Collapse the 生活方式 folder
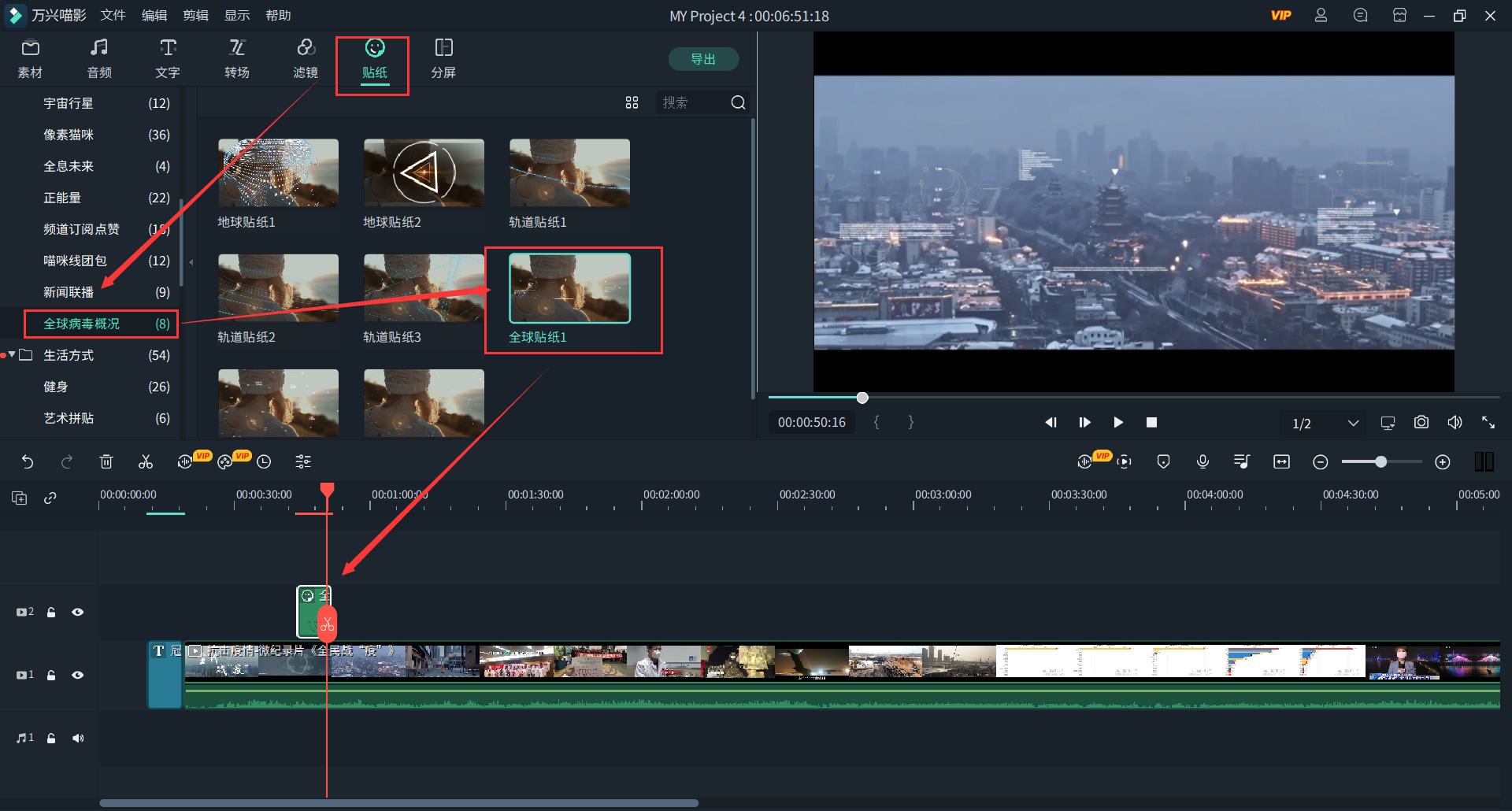1512x811 pixels. coord(12,355)
